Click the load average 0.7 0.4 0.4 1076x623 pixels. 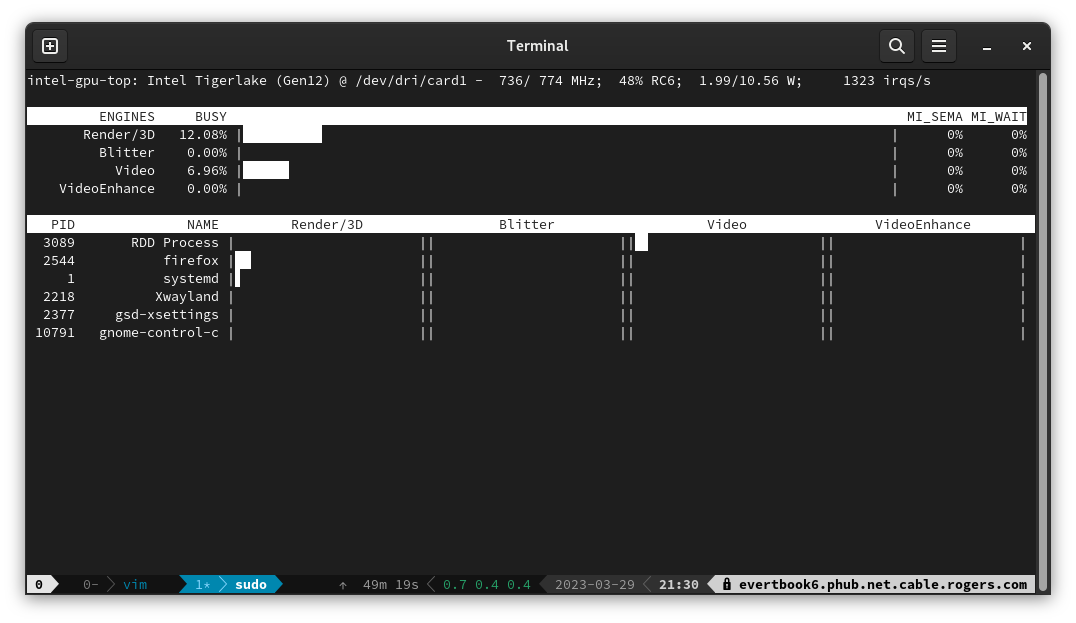(487, 585)
